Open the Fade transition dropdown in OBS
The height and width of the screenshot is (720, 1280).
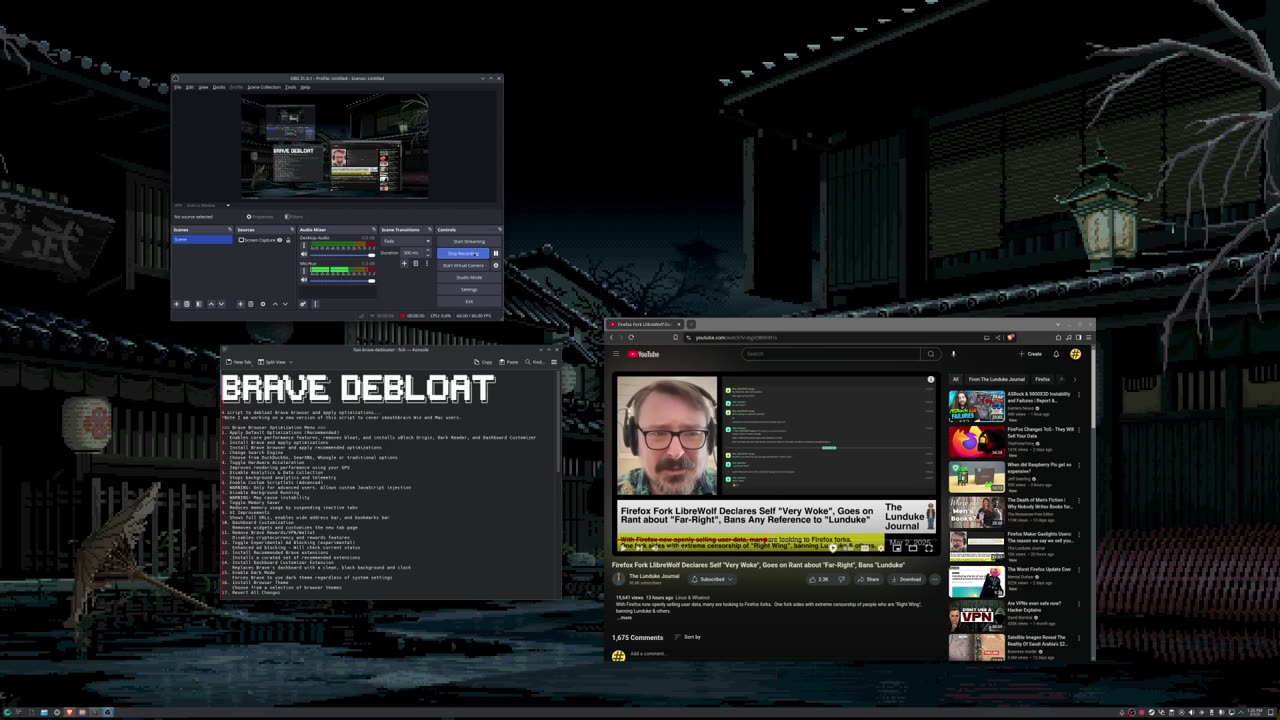tap(406, 241)
